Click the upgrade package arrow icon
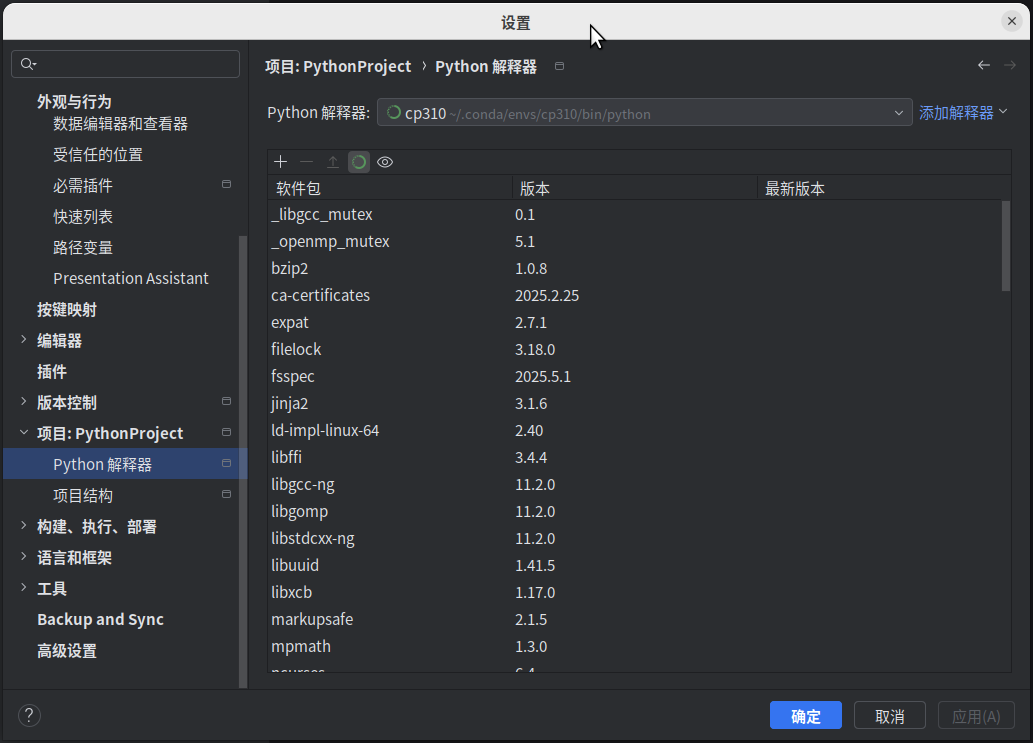Screen dimensions: 1033x743 click(333, 162)
